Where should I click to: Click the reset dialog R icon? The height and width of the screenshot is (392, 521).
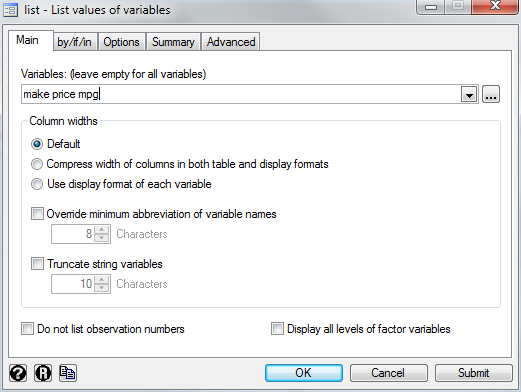click(43, 373)
